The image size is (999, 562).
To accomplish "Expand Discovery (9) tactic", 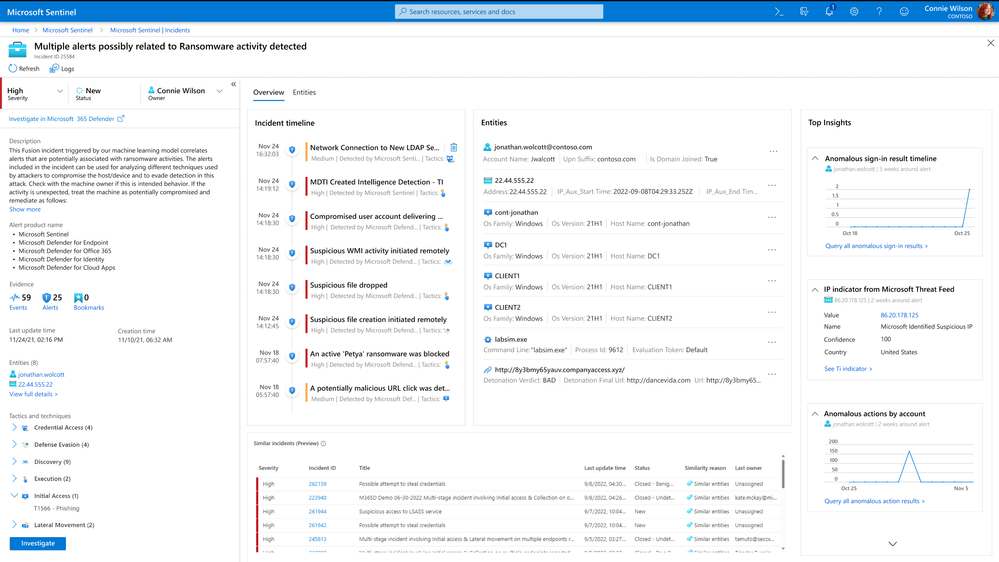I will coord(14,461).
